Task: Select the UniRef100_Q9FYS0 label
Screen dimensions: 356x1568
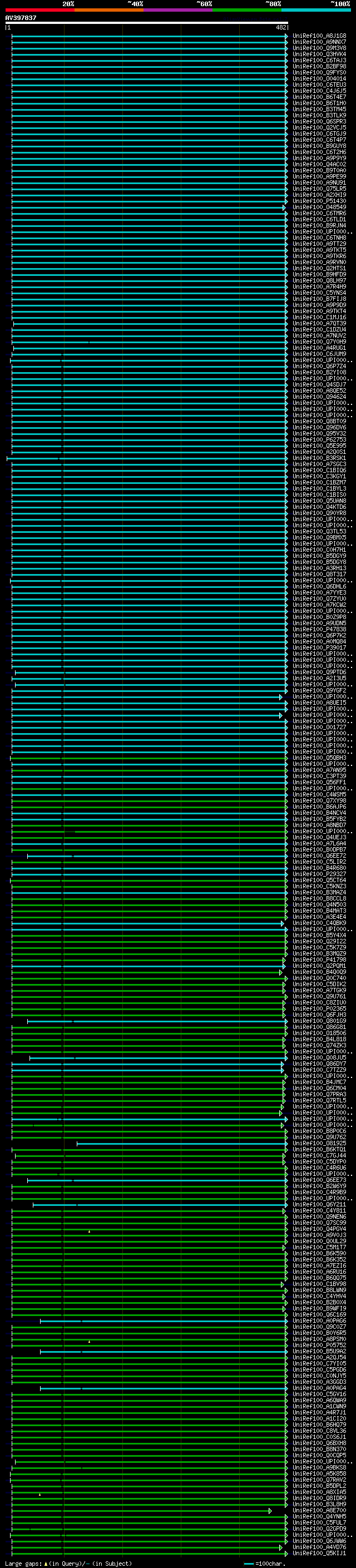Action: pos(319,72)
